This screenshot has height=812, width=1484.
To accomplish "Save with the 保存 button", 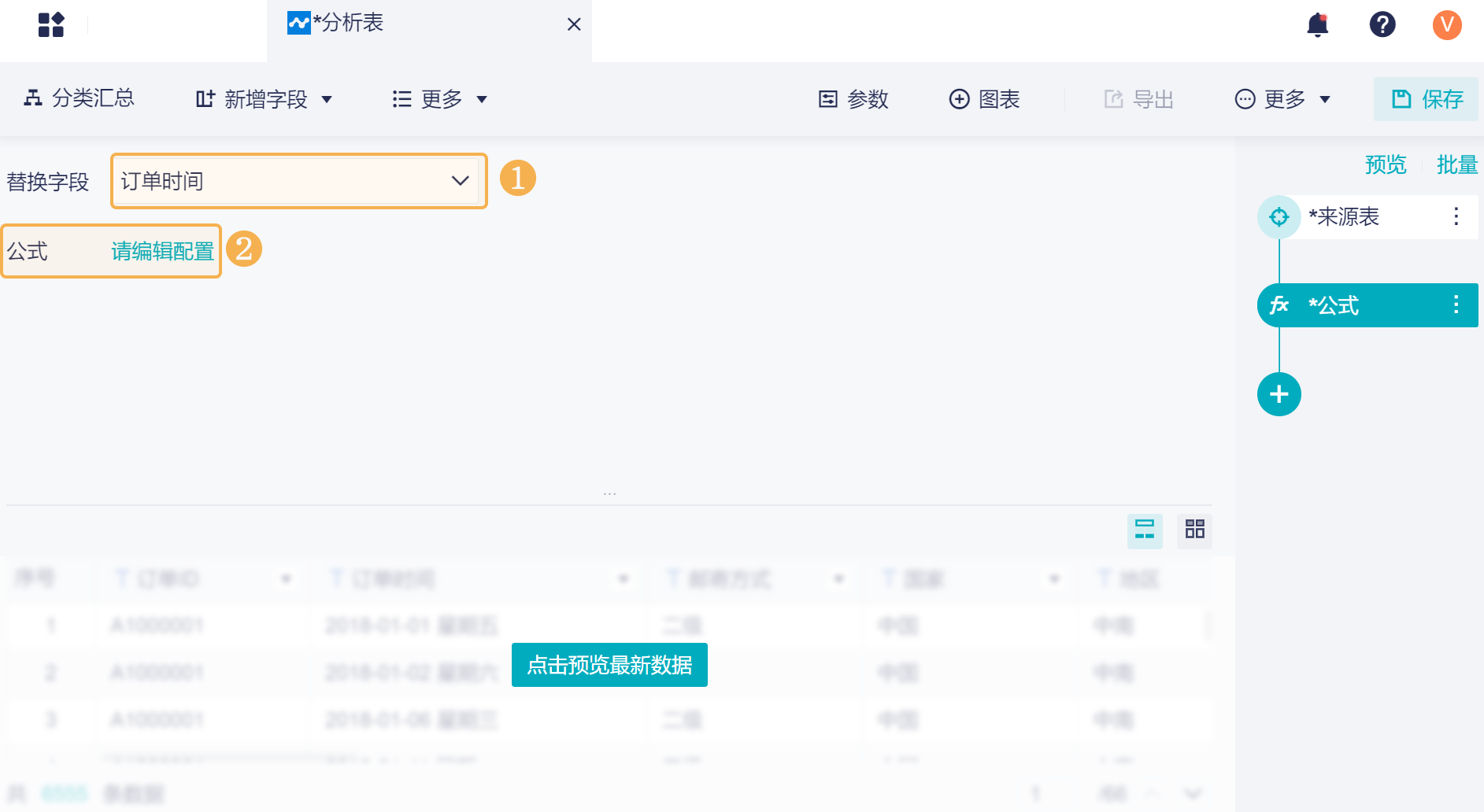I will pyautogui.click(x=1426, y=99).
